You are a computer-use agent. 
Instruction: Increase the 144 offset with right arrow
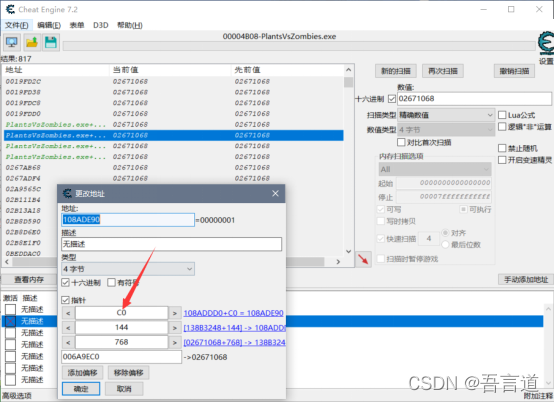pos(175,328)
